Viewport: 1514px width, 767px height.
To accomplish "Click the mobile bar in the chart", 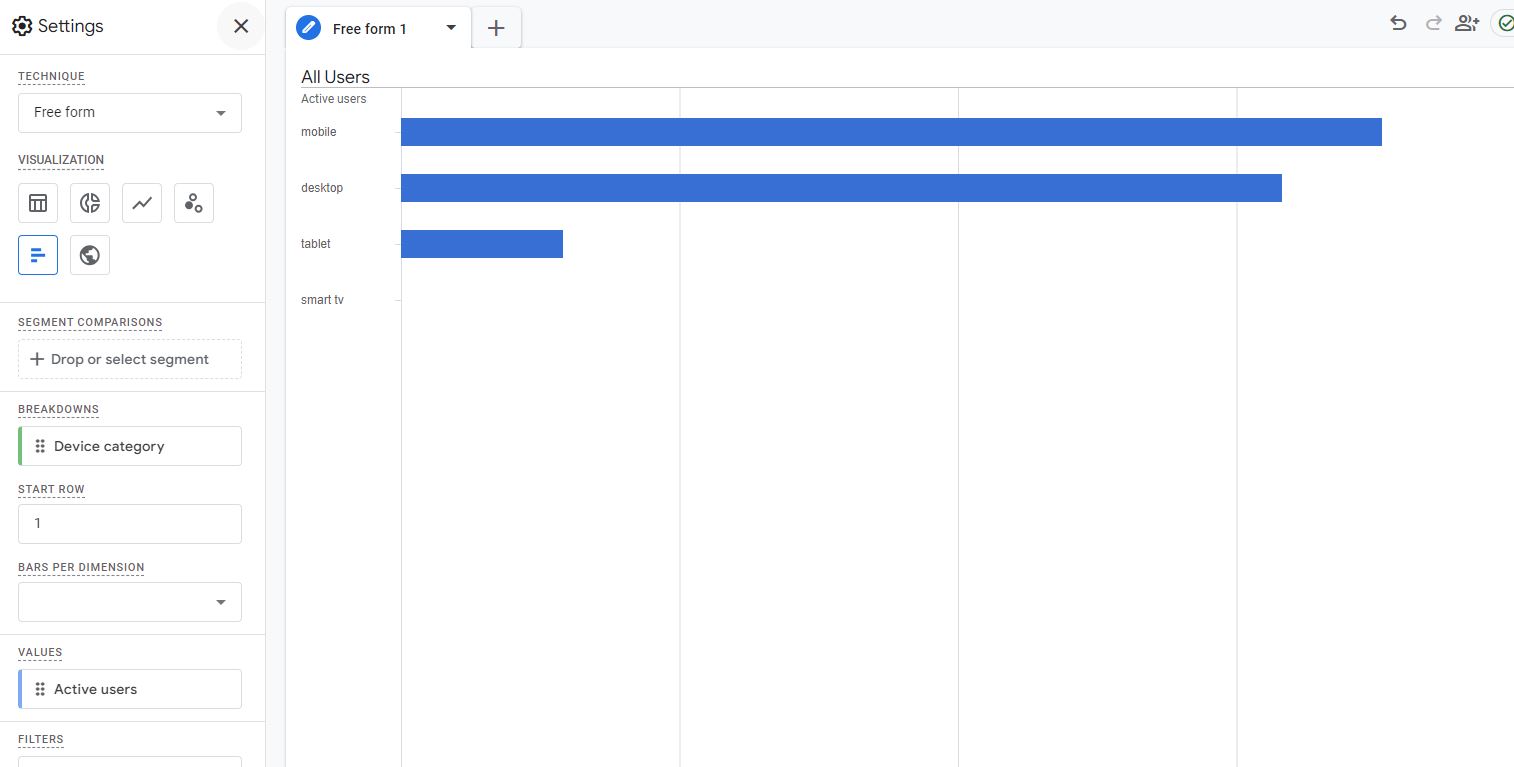I will tap(890, 131).
